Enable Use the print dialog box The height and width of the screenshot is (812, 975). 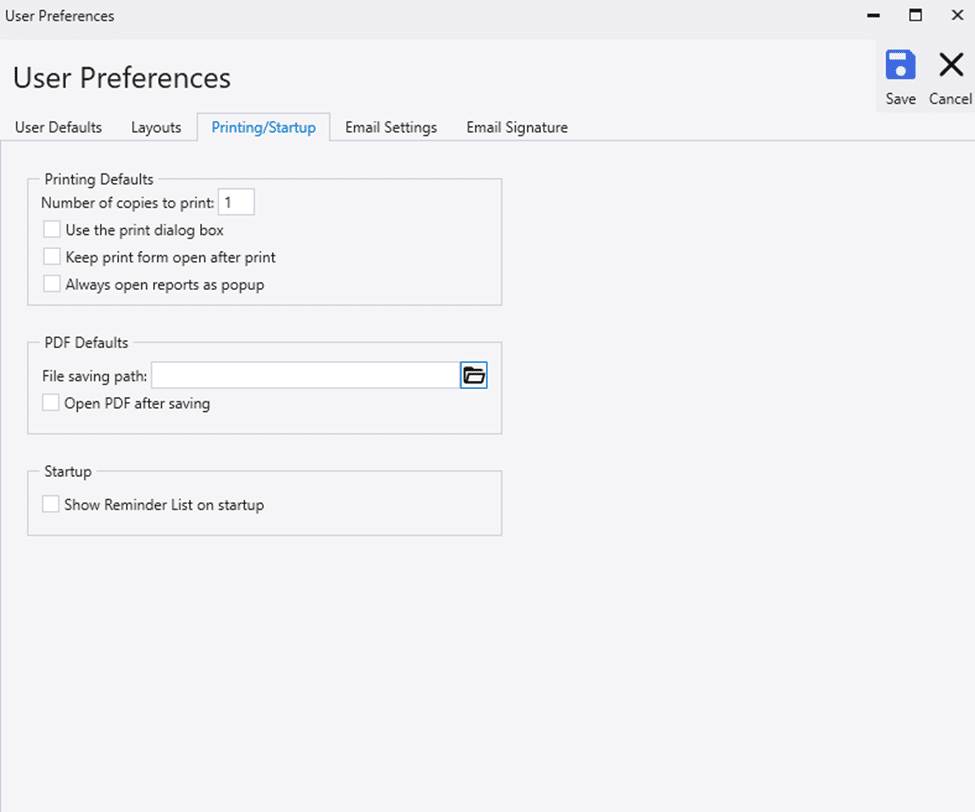click(52, 229)
